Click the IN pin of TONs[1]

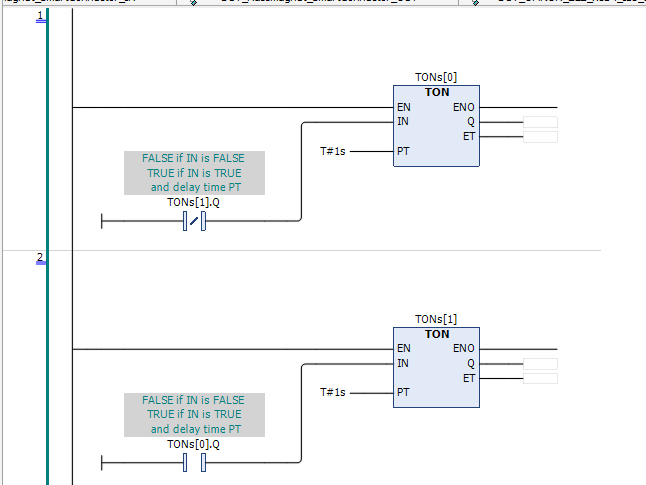(403, 363)
